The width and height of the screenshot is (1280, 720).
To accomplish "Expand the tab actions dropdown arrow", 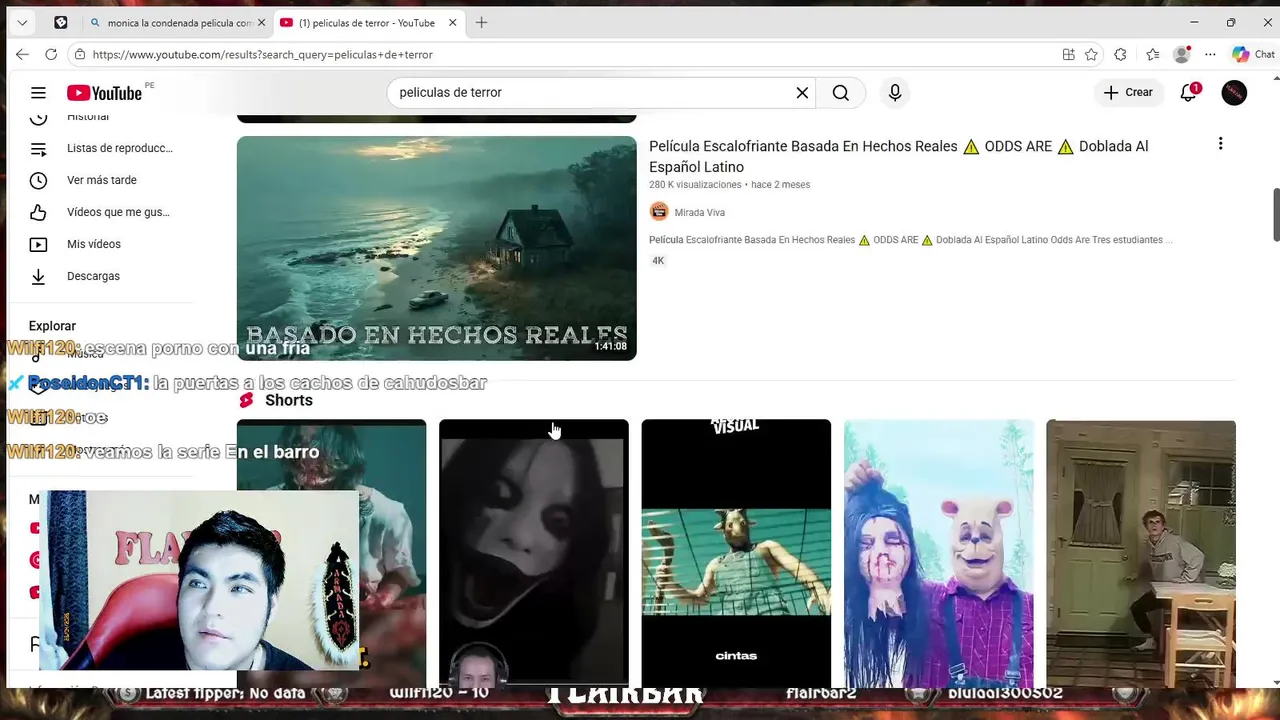I will coord(22,22).
